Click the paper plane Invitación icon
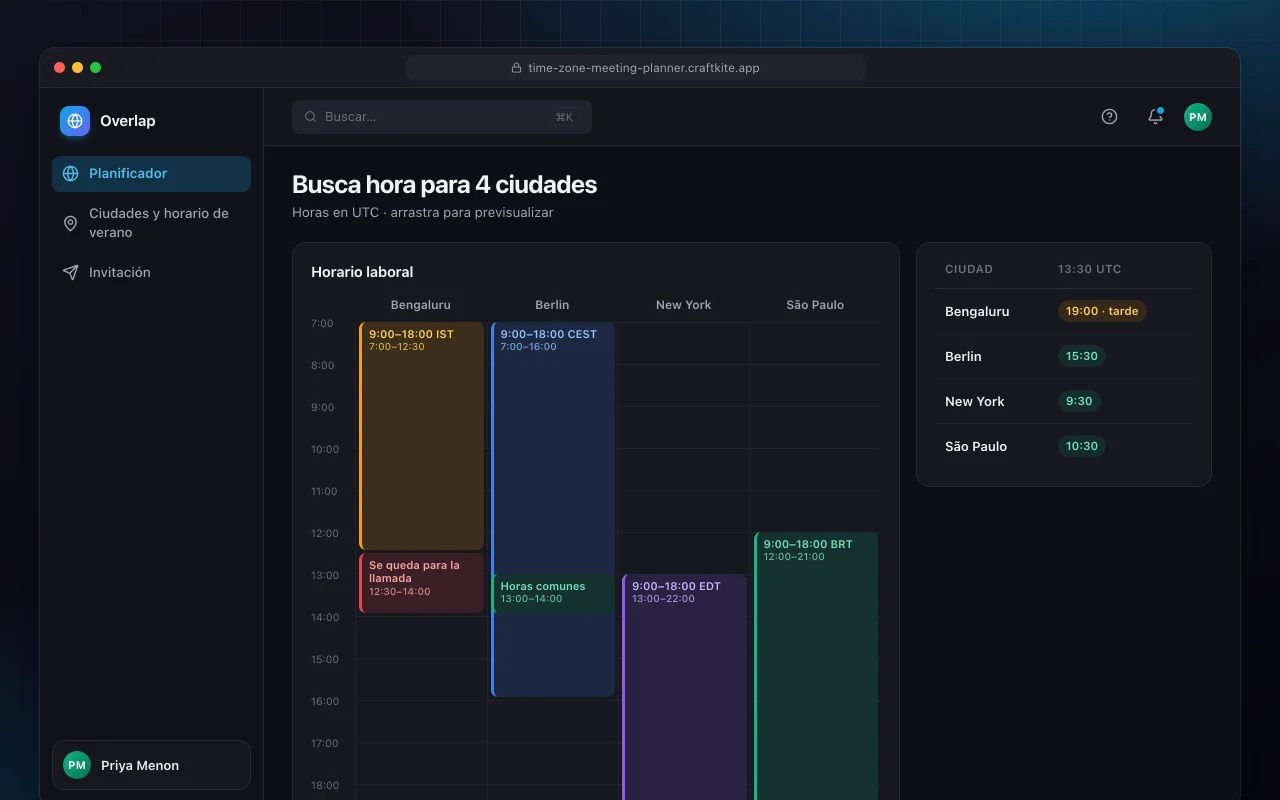 [70, 272]
